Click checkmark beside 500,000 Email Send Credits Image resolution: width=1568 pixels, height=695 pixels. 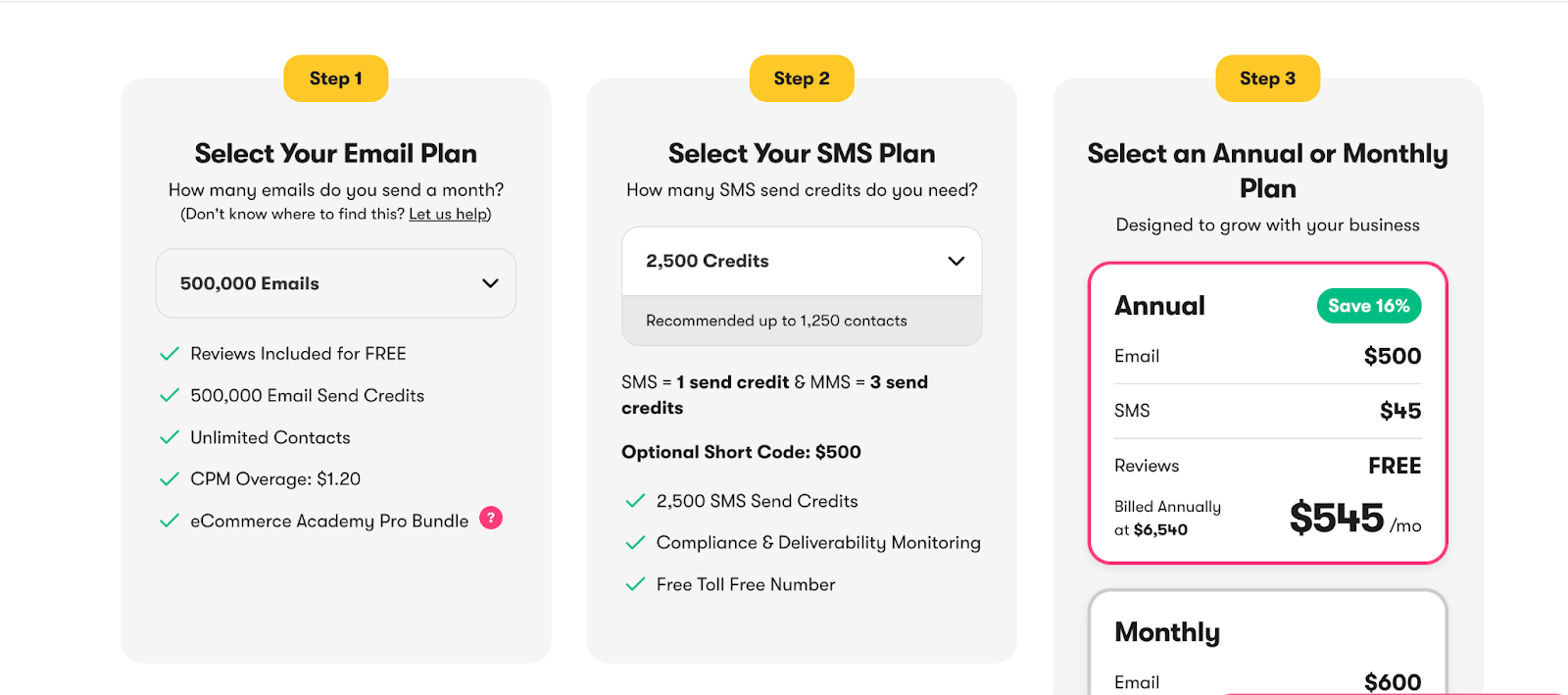[x=170, y=396]
